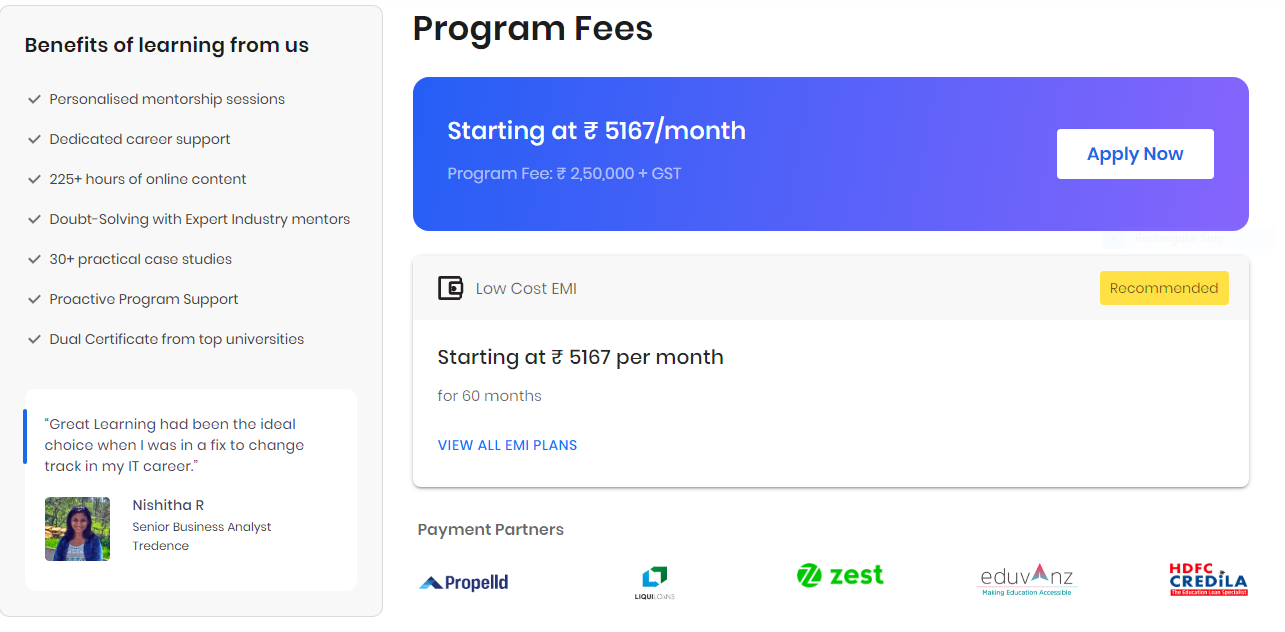
Task: Click checkmark beside Personalised mentorship sessions
Action: tap(34, 99)
